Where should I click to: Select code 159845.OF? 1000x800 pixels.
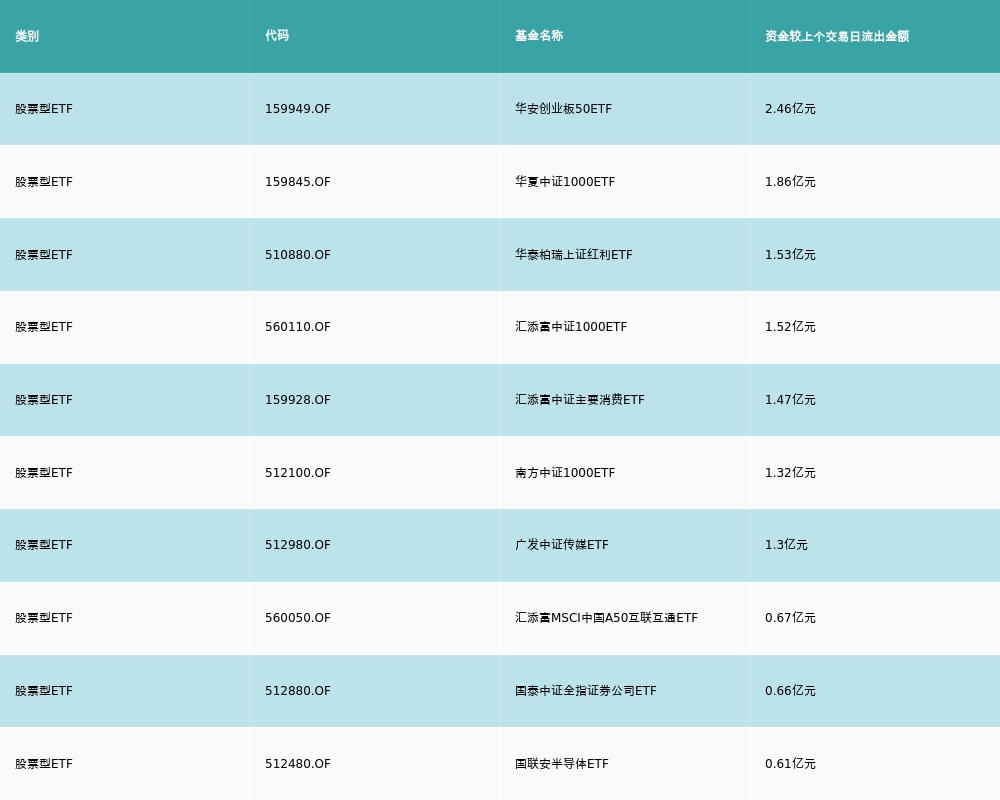point(298,182)
